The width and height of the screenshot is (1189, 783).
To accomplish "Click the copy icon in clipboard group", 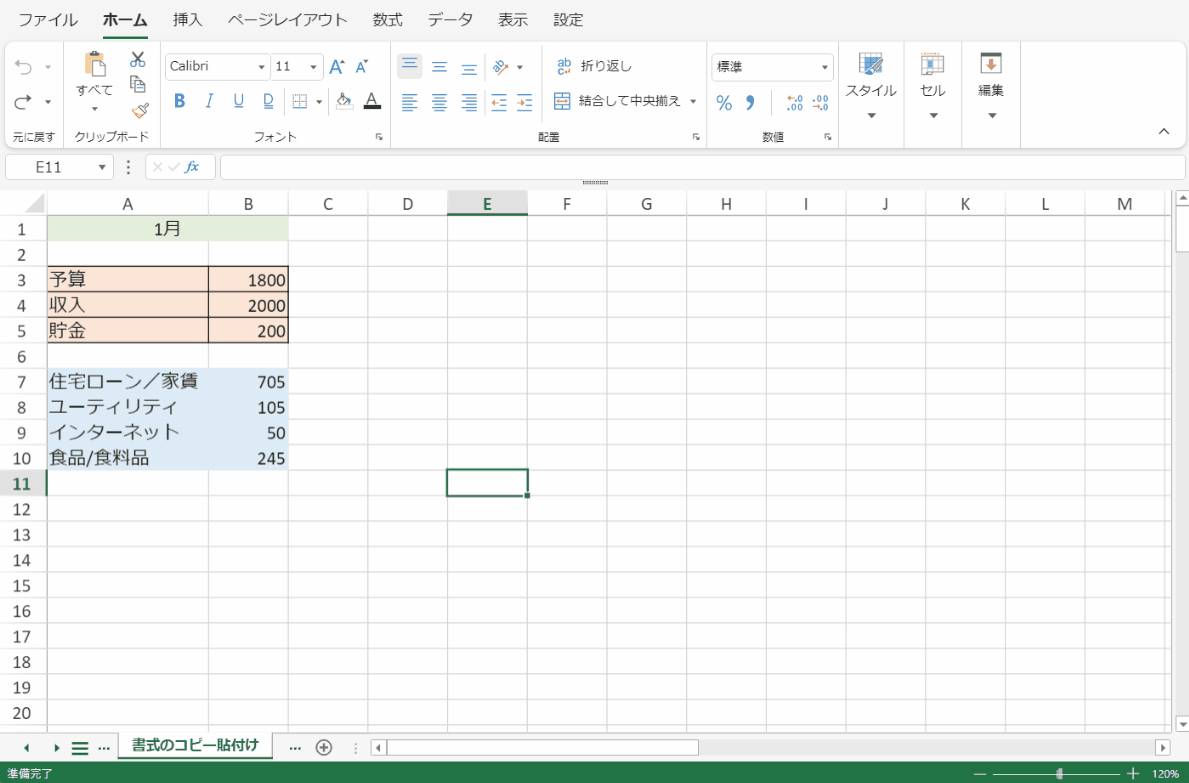I will coord(138,85).
